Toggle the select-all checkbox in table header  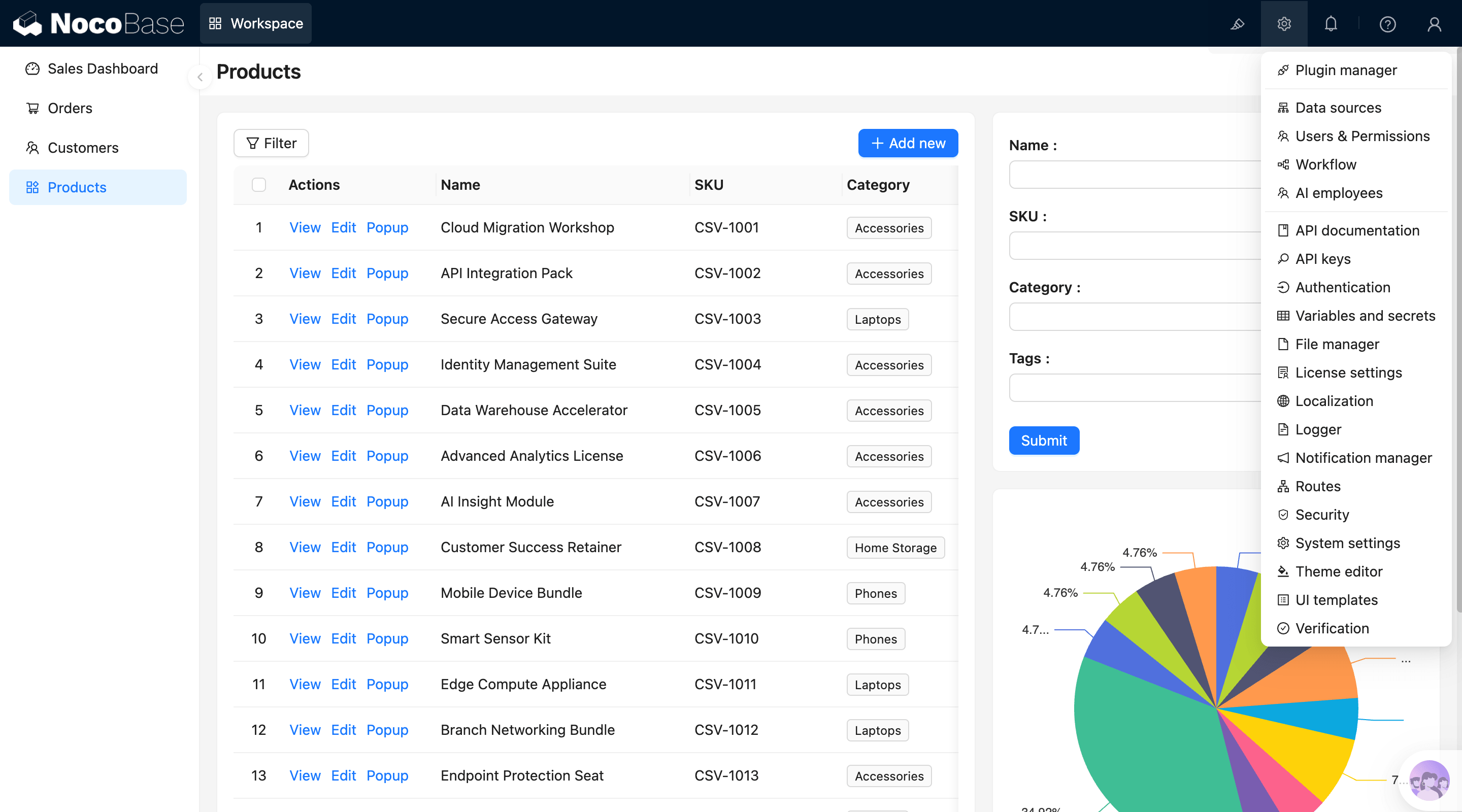tap(259, 185)
